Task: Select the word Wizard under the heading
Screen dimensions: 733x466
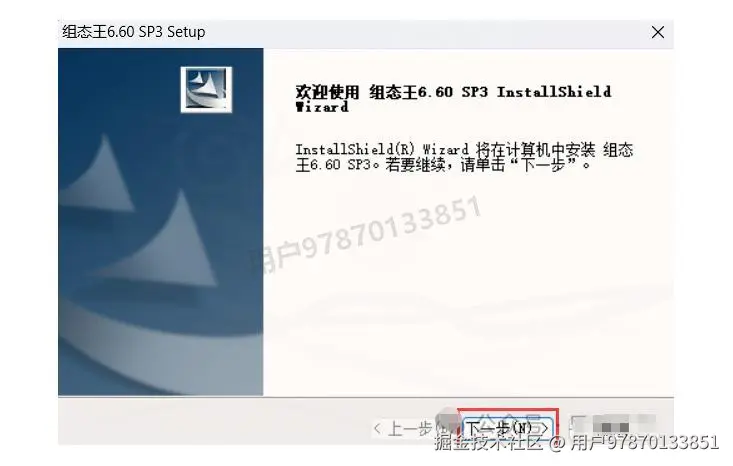Action: pos(322,107)
